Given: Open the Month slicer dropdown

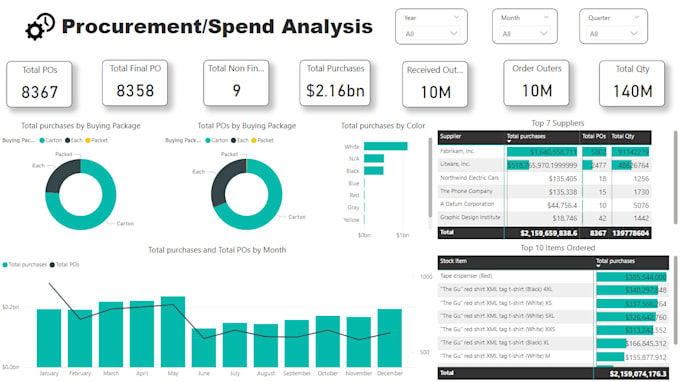Looking at the screenshot, I should coord(524,33).
